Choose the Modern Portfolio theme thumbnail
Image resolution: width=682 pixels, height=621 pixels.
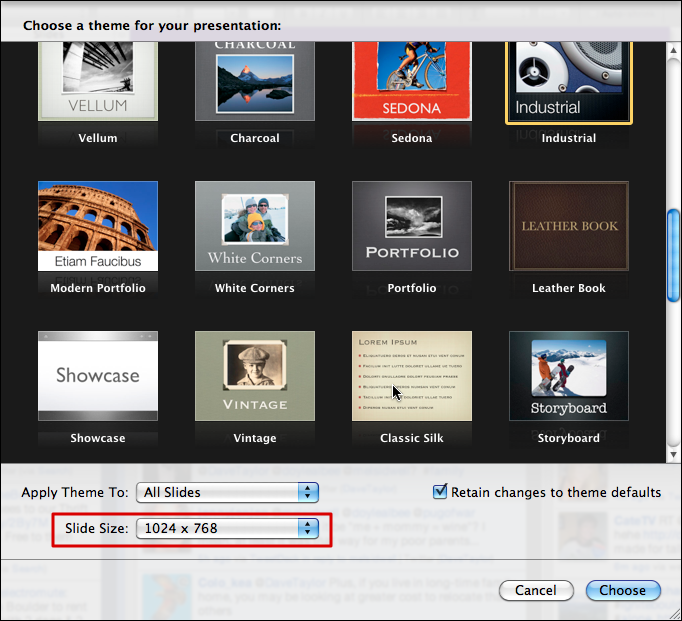[97, 225]
